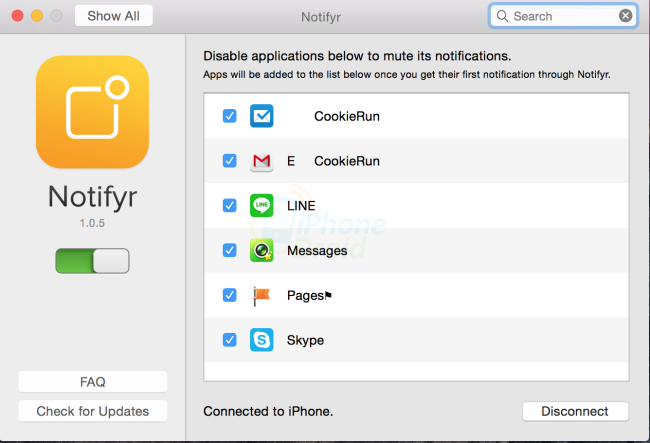Open the FAQ
This screenshot has width=650, height=443.
(x=93, y=382)
